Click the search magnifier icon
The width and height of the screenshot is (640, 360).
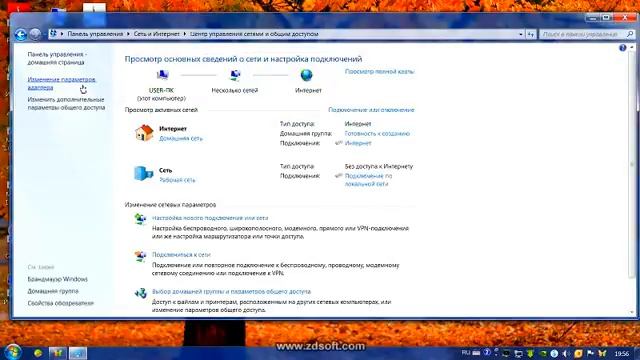[x=630, y=34]
